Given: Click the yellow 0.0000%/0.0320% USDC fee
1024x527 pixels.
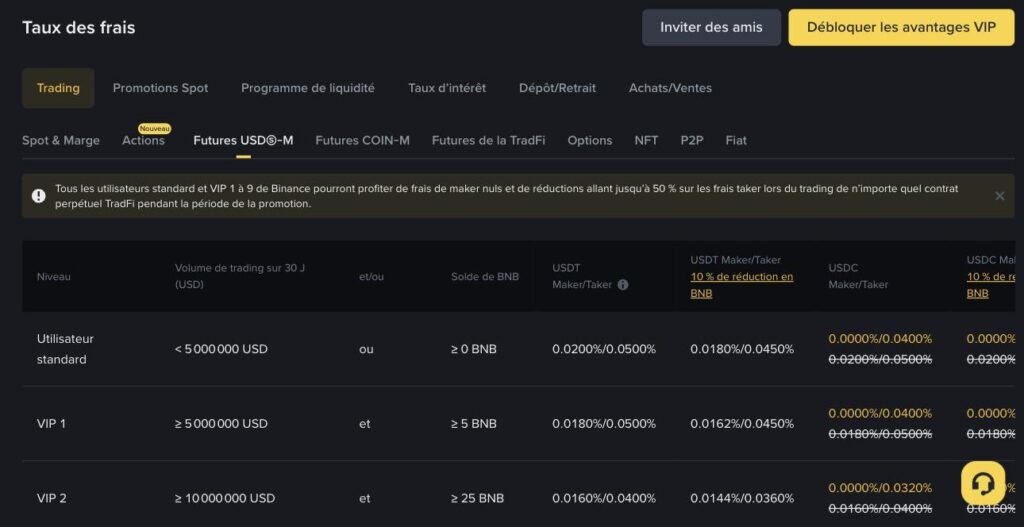Looking at the screenshot, I should tap(880, 488).
